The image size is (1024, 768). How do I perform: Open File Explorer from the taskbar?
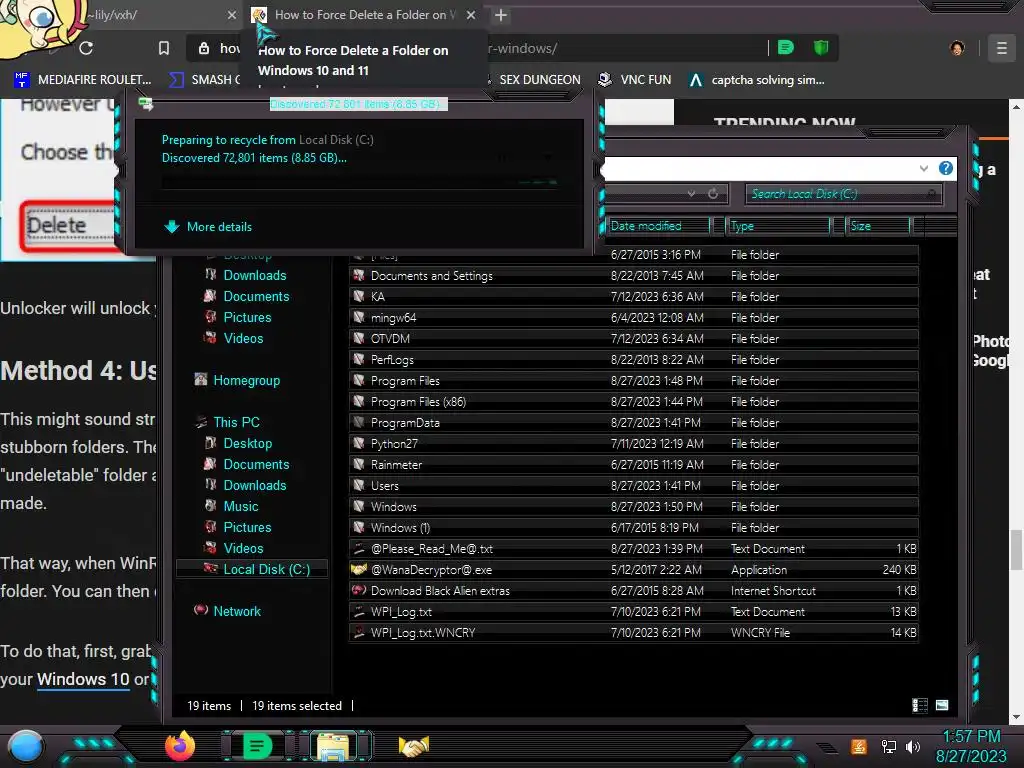pos(334,746)
